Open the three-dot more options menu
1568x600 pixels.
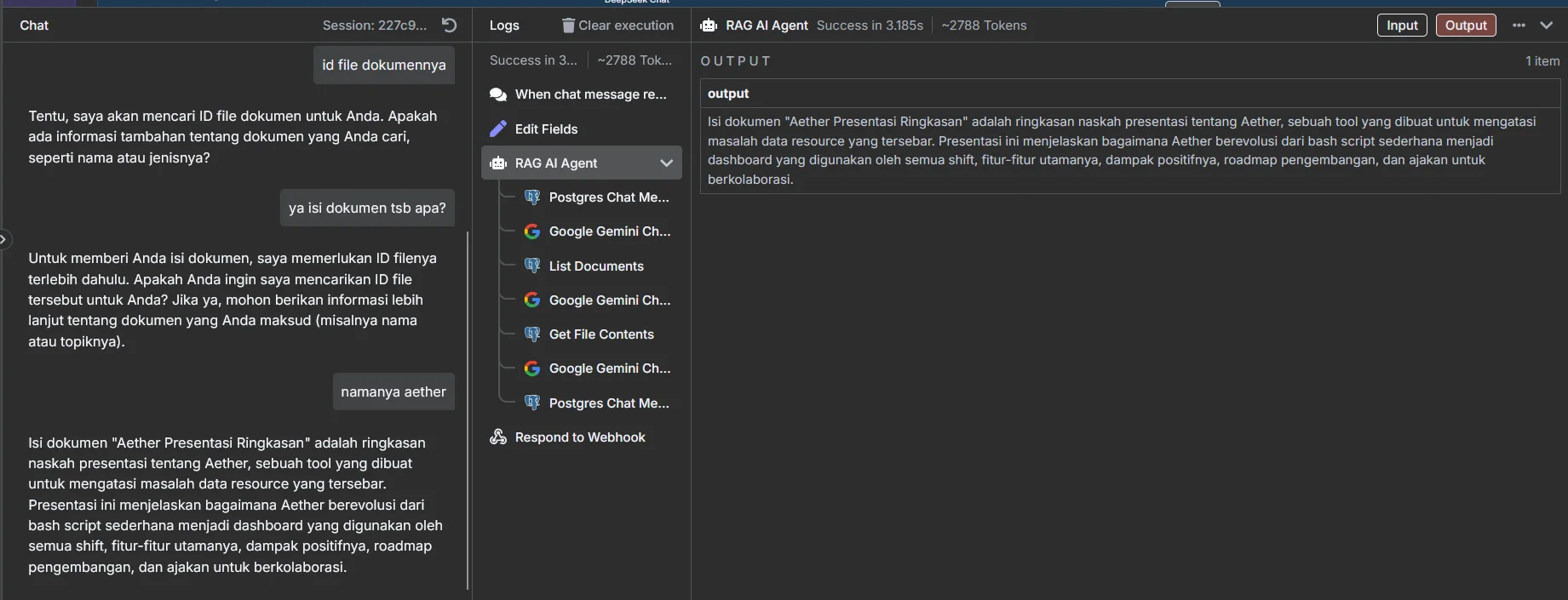coord(1519,26)
